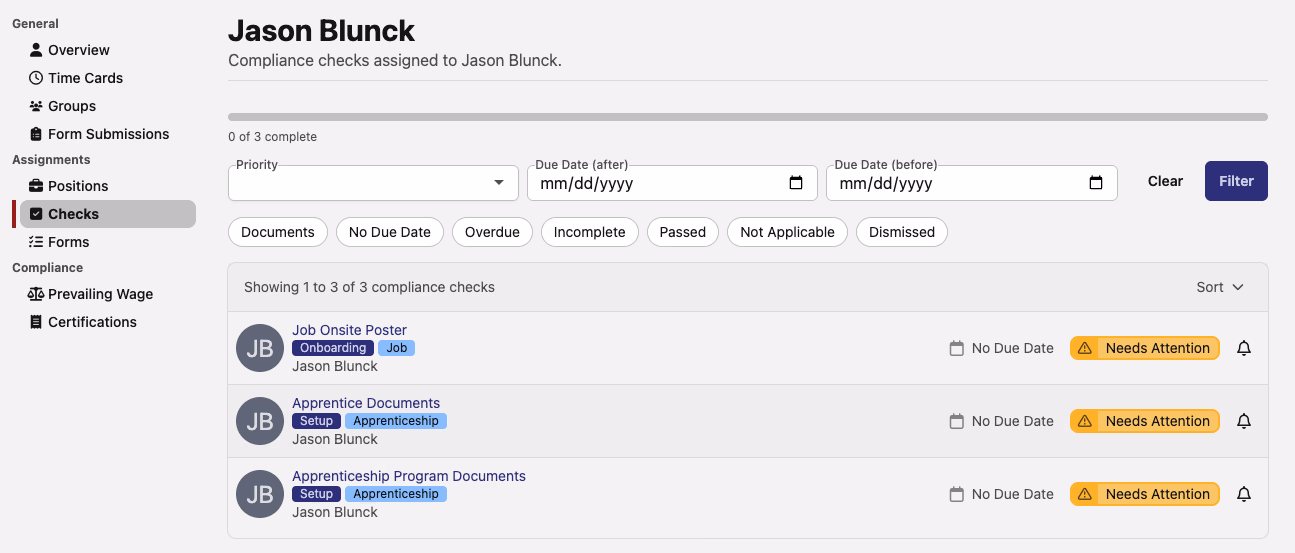Toggle the No Due Date filter chip
1295x553 pixels.
(x=390, y=232)
